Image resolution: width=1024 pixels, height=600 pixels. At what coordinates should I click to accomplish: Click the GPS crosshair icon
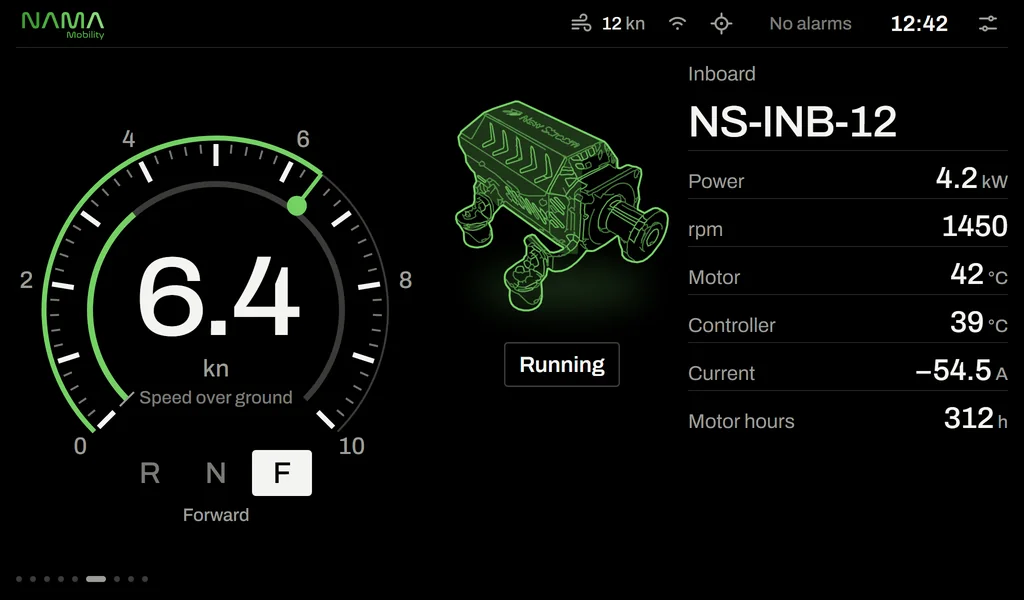[x=721, y=24]
